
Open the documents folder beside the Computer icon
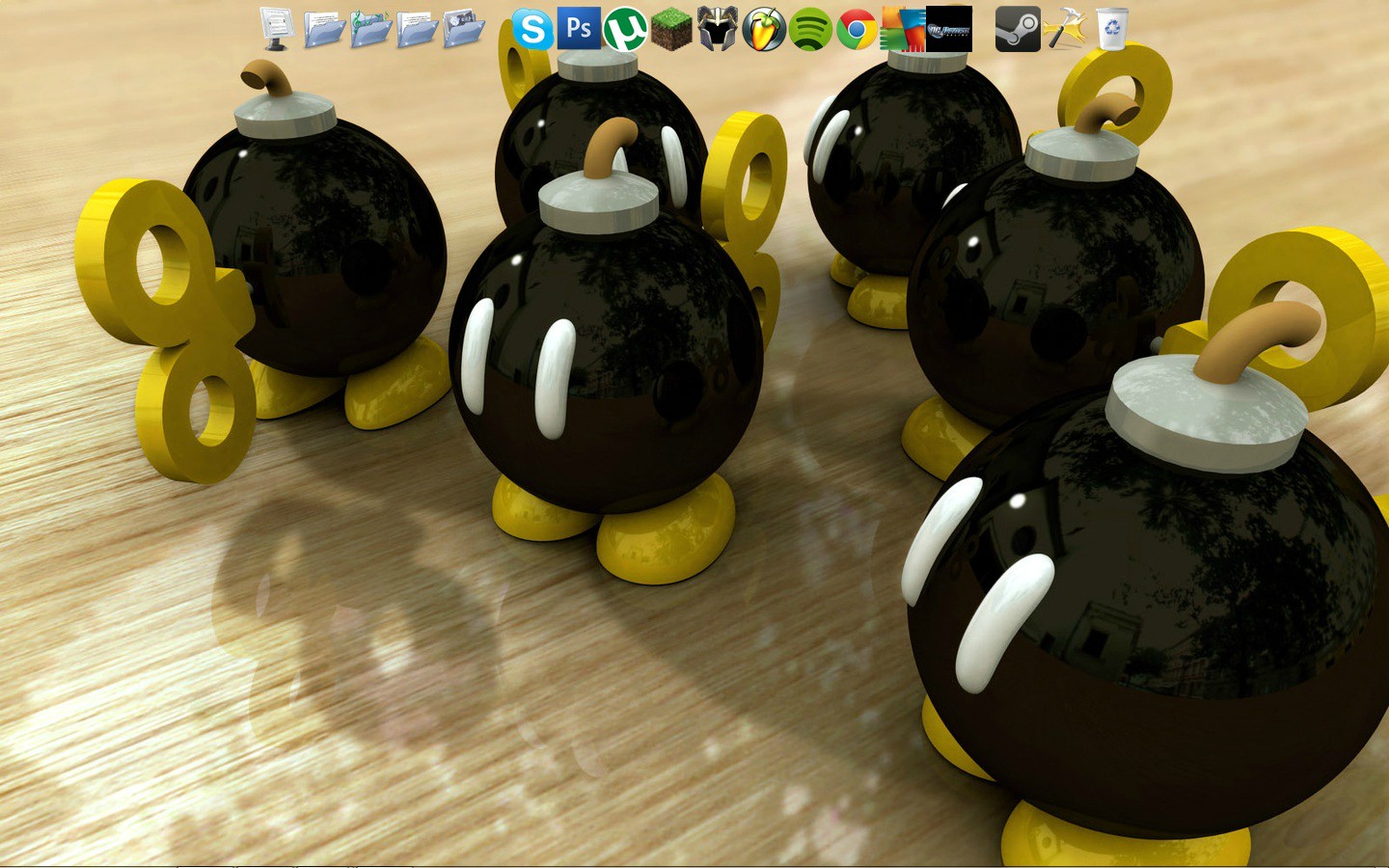[324, 29]
